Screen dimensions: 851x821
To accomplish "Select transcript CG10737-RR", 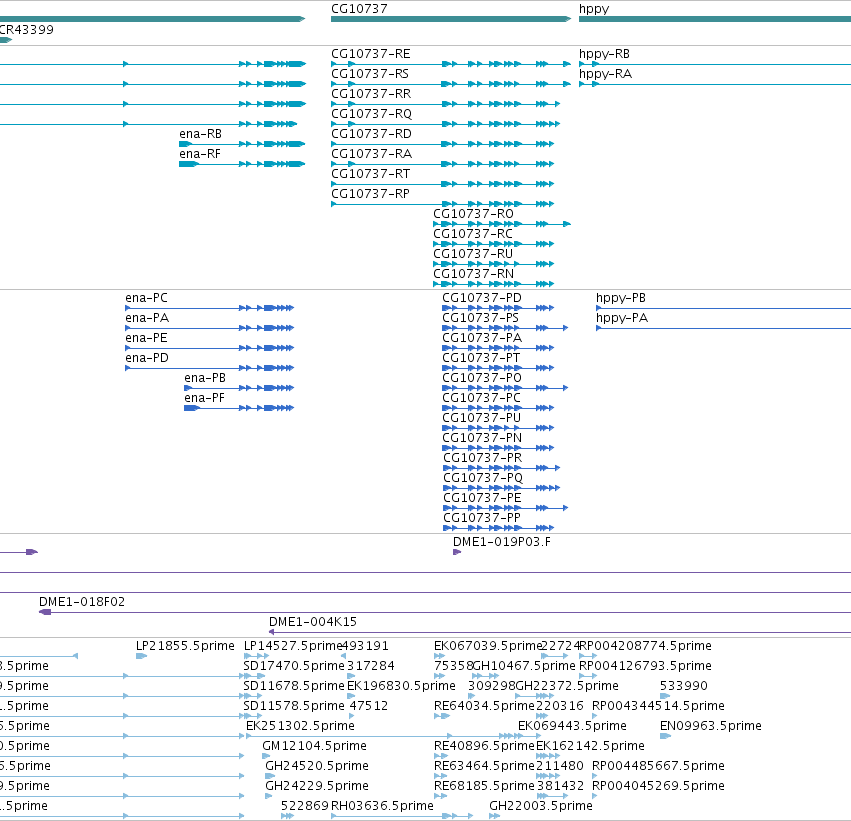I will tap(371, 94).
